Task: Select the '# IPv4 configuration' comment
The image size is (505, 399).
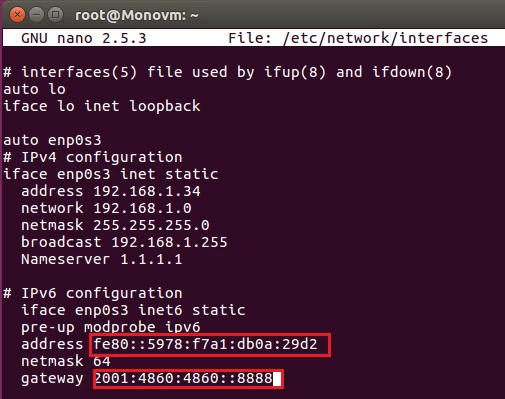Action: click(x=93, y=157)
